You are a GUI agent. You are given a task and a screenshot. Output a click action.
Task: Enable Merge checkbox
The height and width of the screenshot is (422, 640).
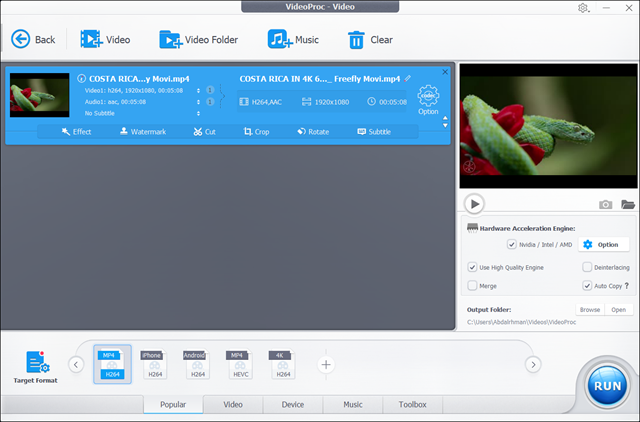coord(472,286)
